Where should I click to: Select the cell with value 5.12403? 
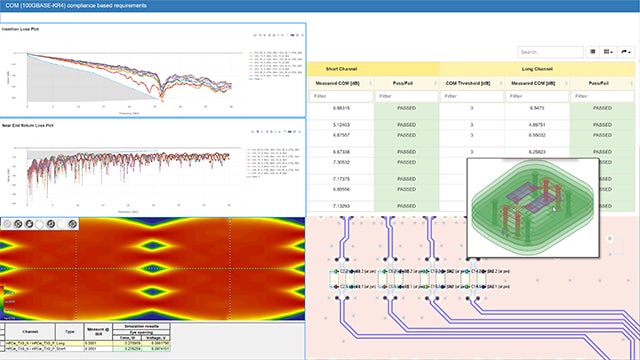341,125
